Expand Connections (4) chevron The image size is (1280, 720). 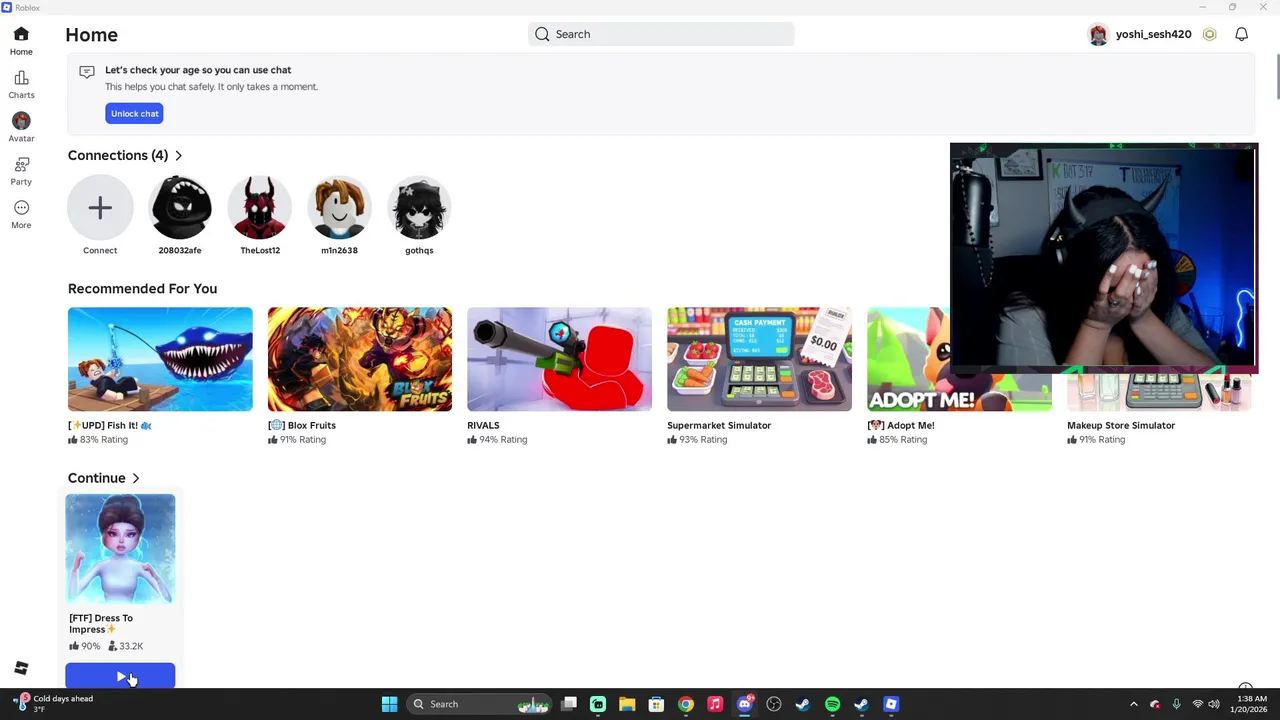178,156
